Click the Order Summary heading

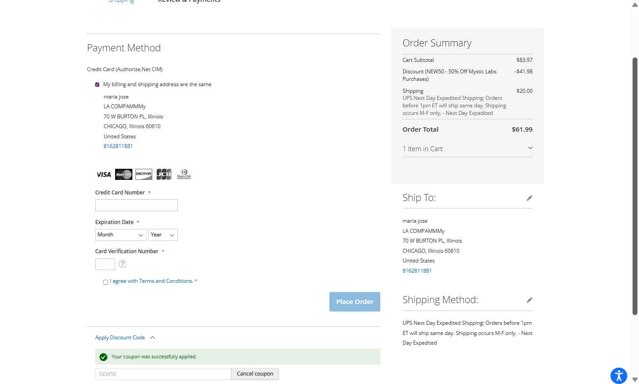(437, 43)
